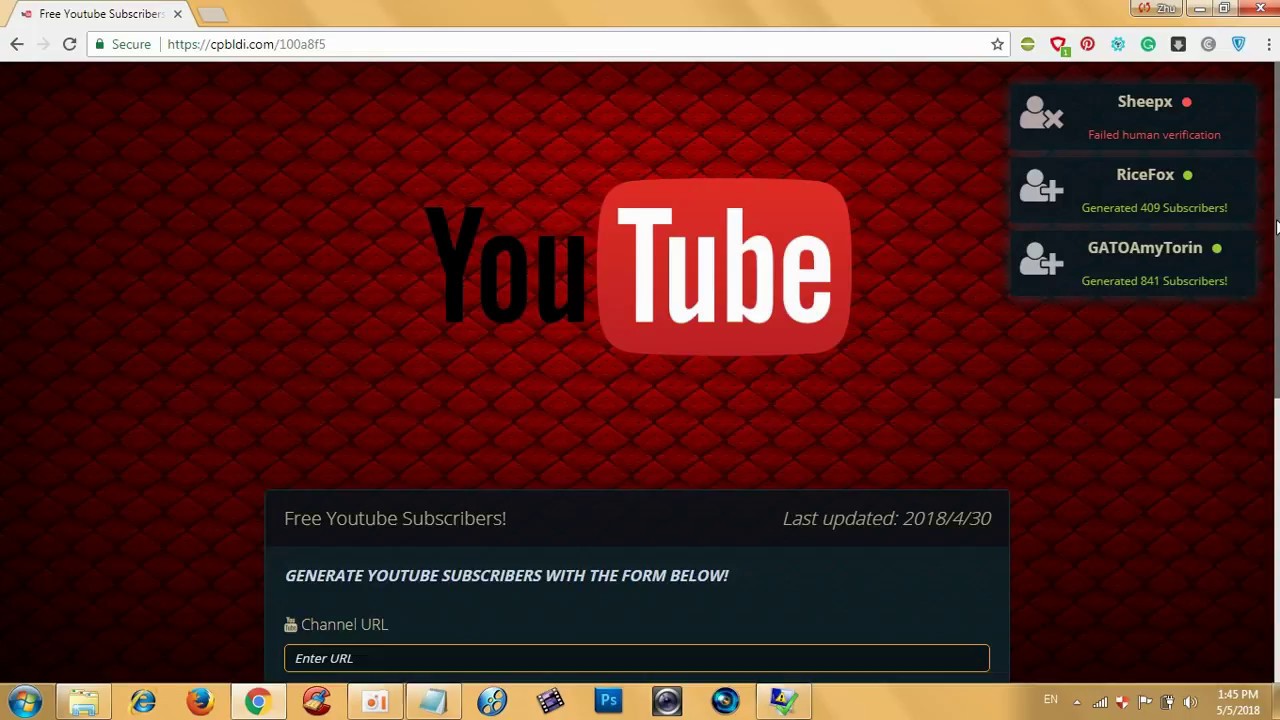
Task: Click the power plug tray icon
Action: [x=1167, y=702]
